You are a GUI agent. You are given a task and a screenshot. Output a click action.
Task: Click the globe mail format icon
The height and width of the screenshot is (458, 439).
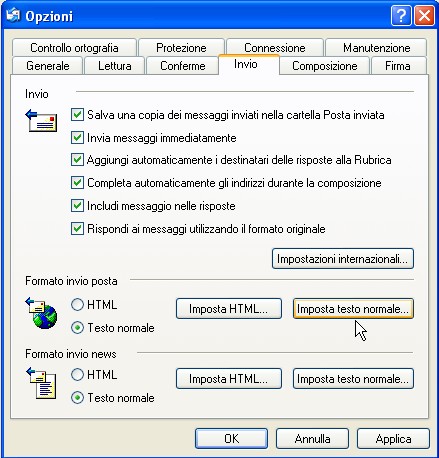point(41,313)
